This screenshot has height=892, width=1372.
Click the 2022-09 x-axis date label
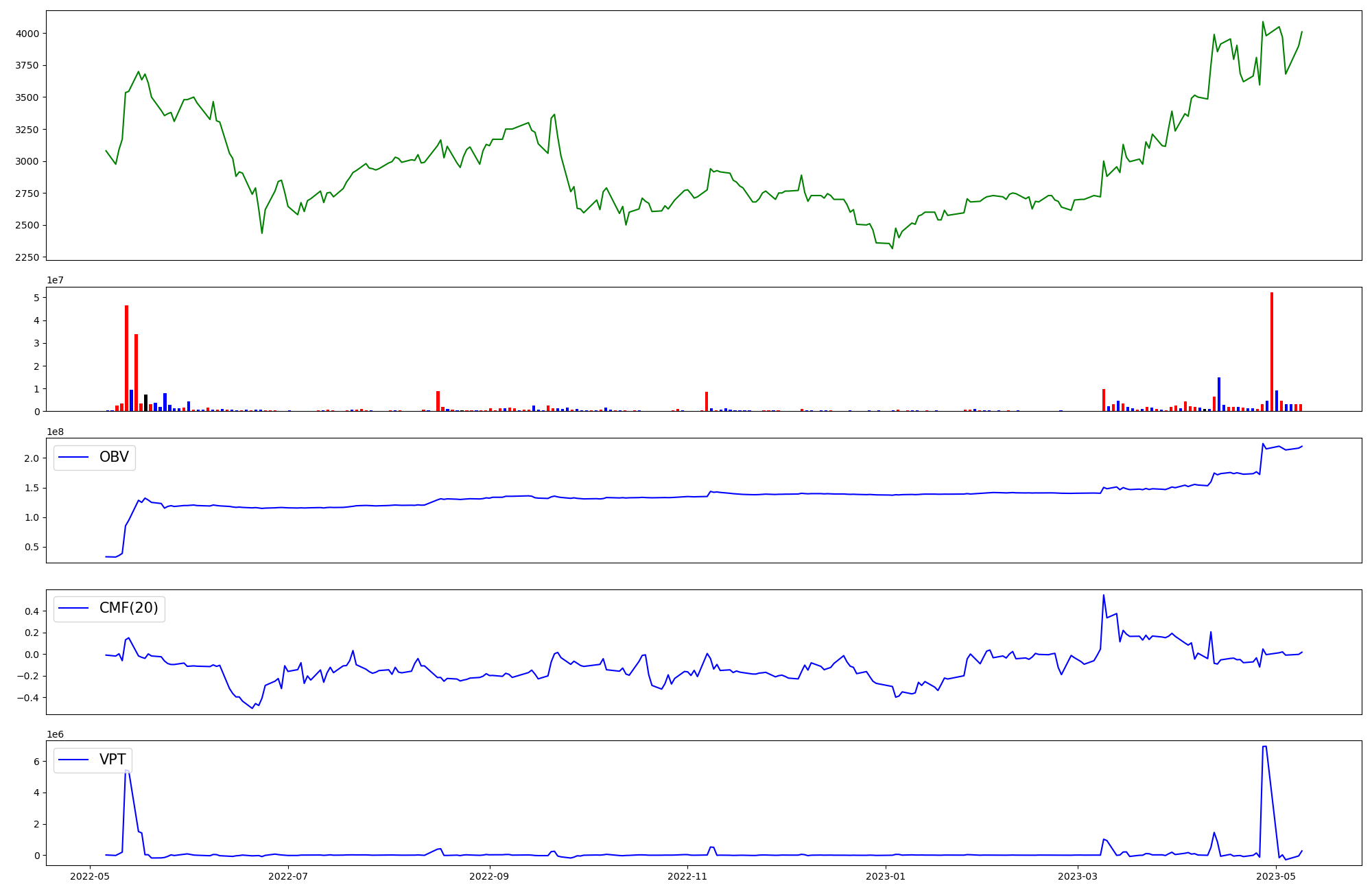click(490, 876)
